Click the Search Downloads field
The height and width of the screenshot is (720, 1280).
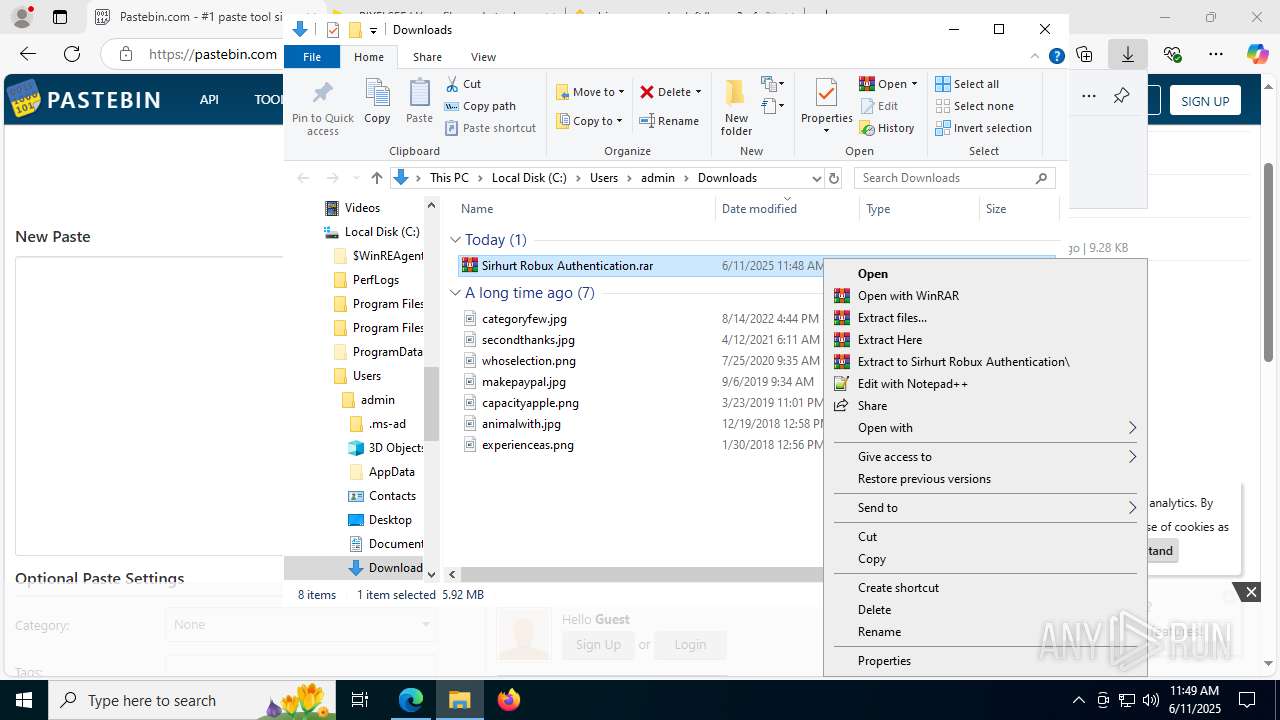955,178
